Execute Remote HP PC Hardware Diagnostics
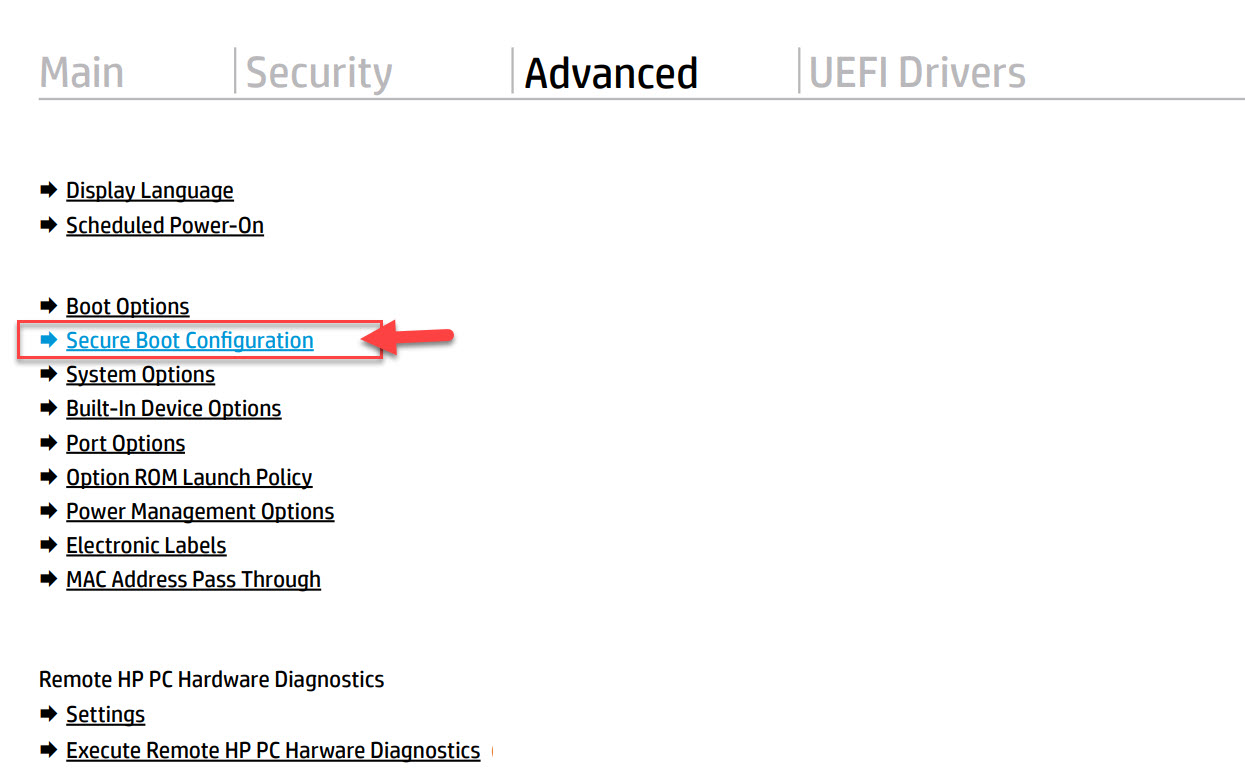1245x777 pixels. tap(272, 750)
